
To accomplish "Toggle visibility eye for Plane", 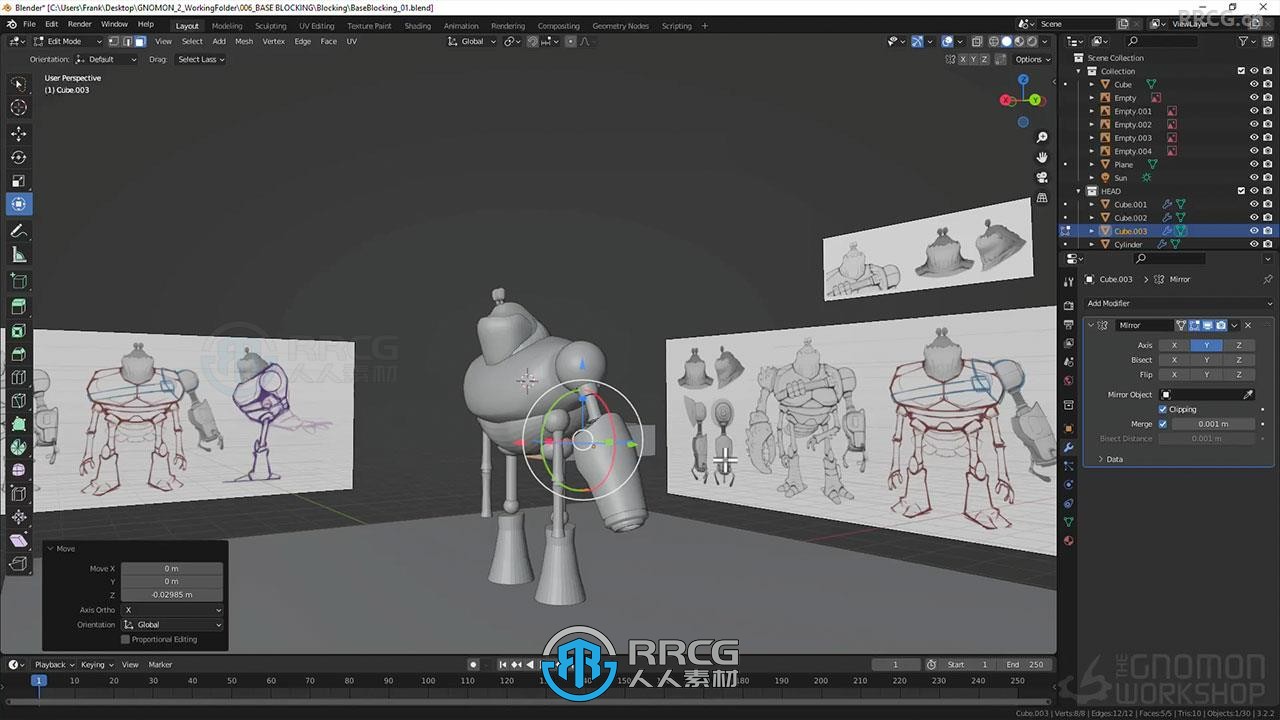I will (x=1254, y=164).
